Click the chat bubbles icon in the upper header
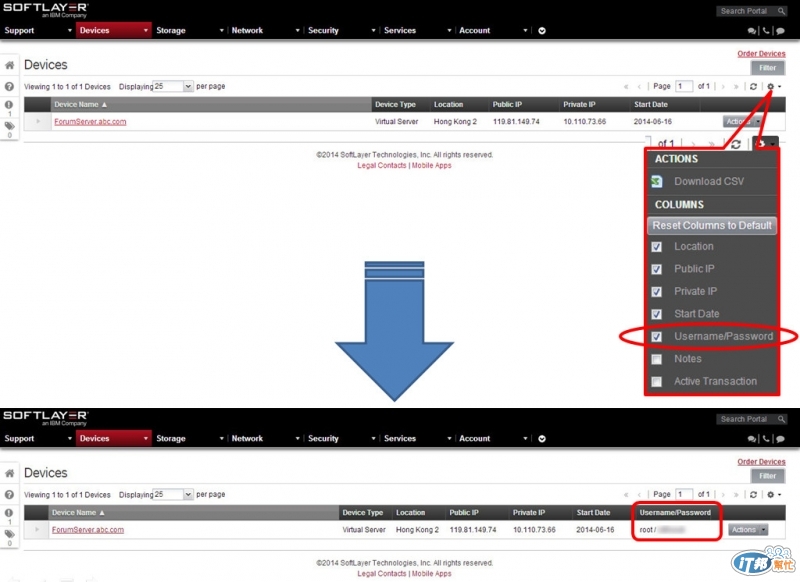 [752, 31]
